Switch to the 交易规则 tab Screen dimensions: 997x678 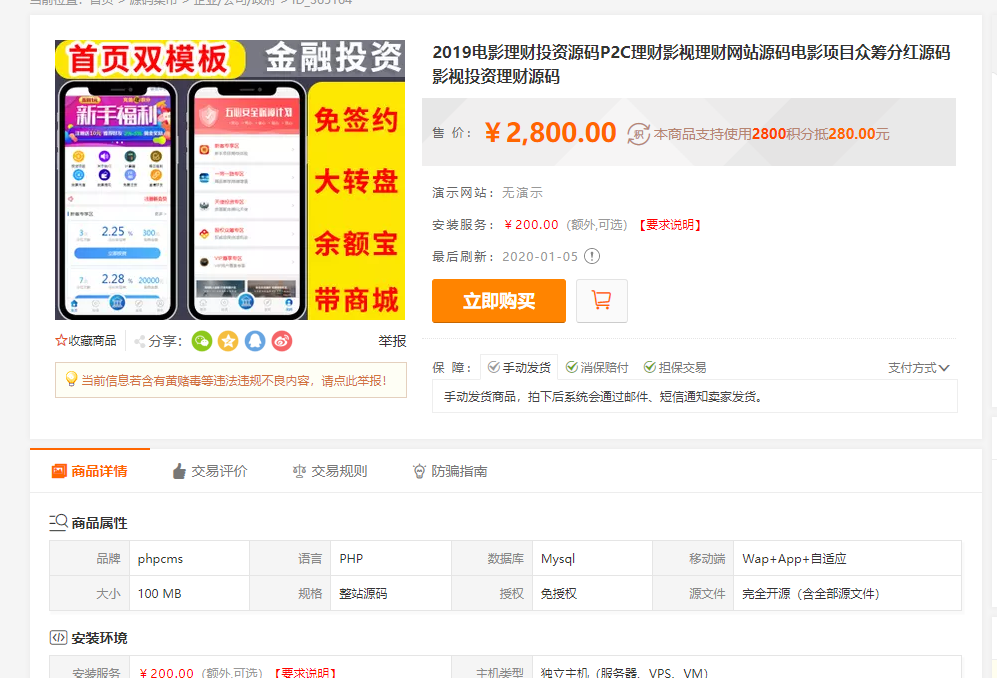tap(329, 471)
